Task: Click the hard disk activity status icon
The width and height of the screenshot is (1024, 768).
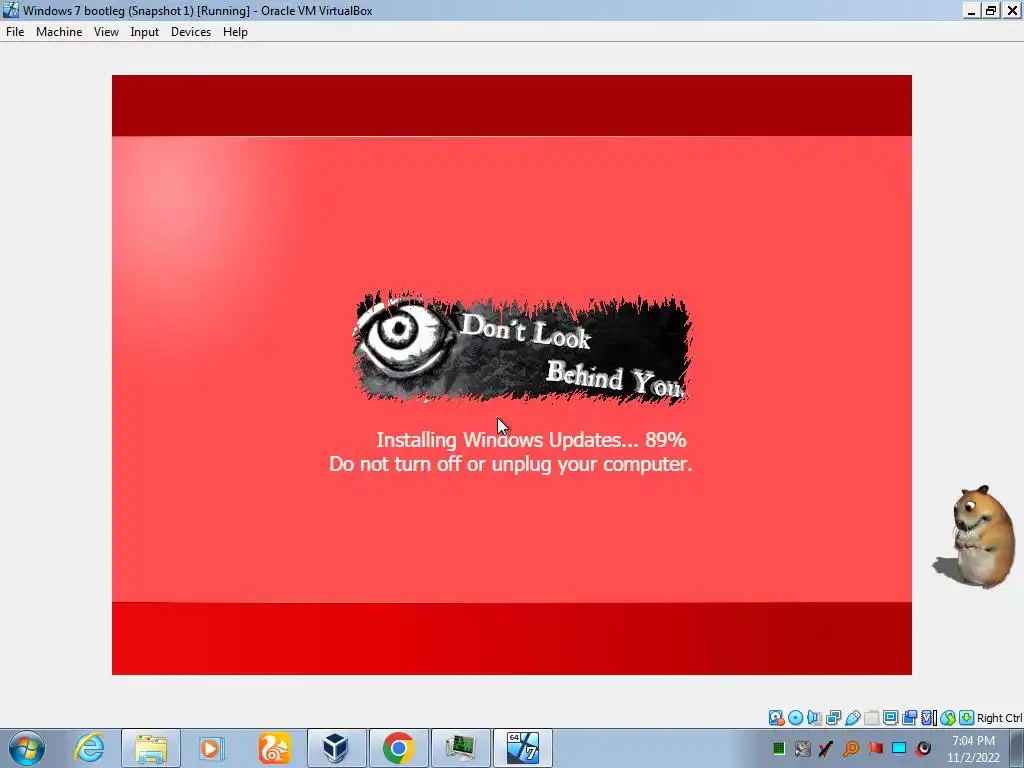Action: point(776,718)
